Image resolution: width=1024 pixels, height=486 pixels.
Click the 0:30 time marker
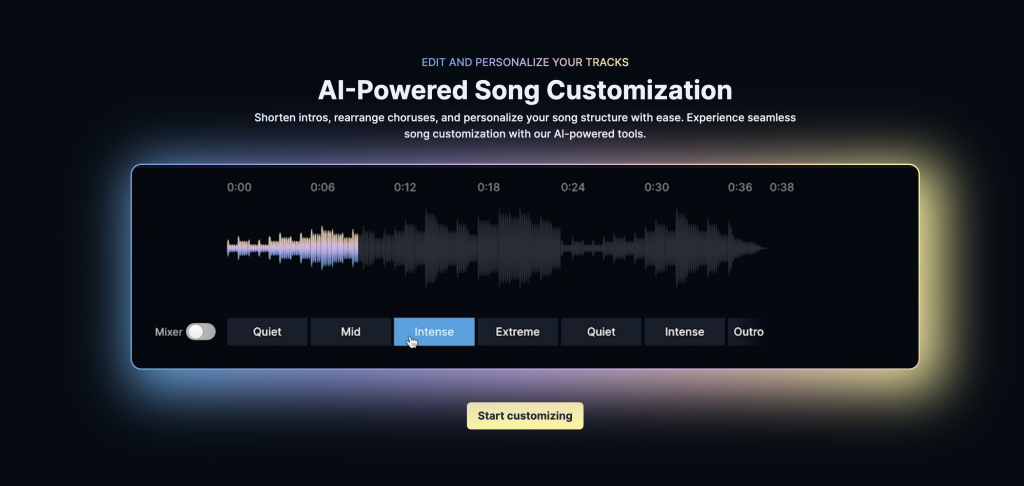(656, 187)
